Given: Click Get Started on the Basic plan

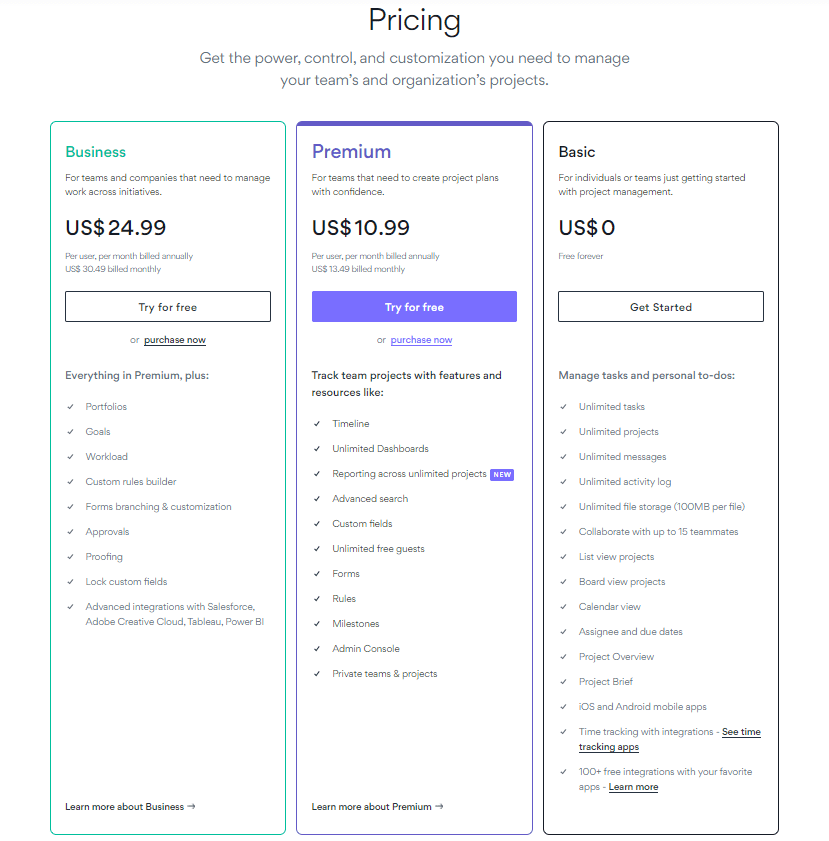Looking at the screenshot, I should (660, 307).
